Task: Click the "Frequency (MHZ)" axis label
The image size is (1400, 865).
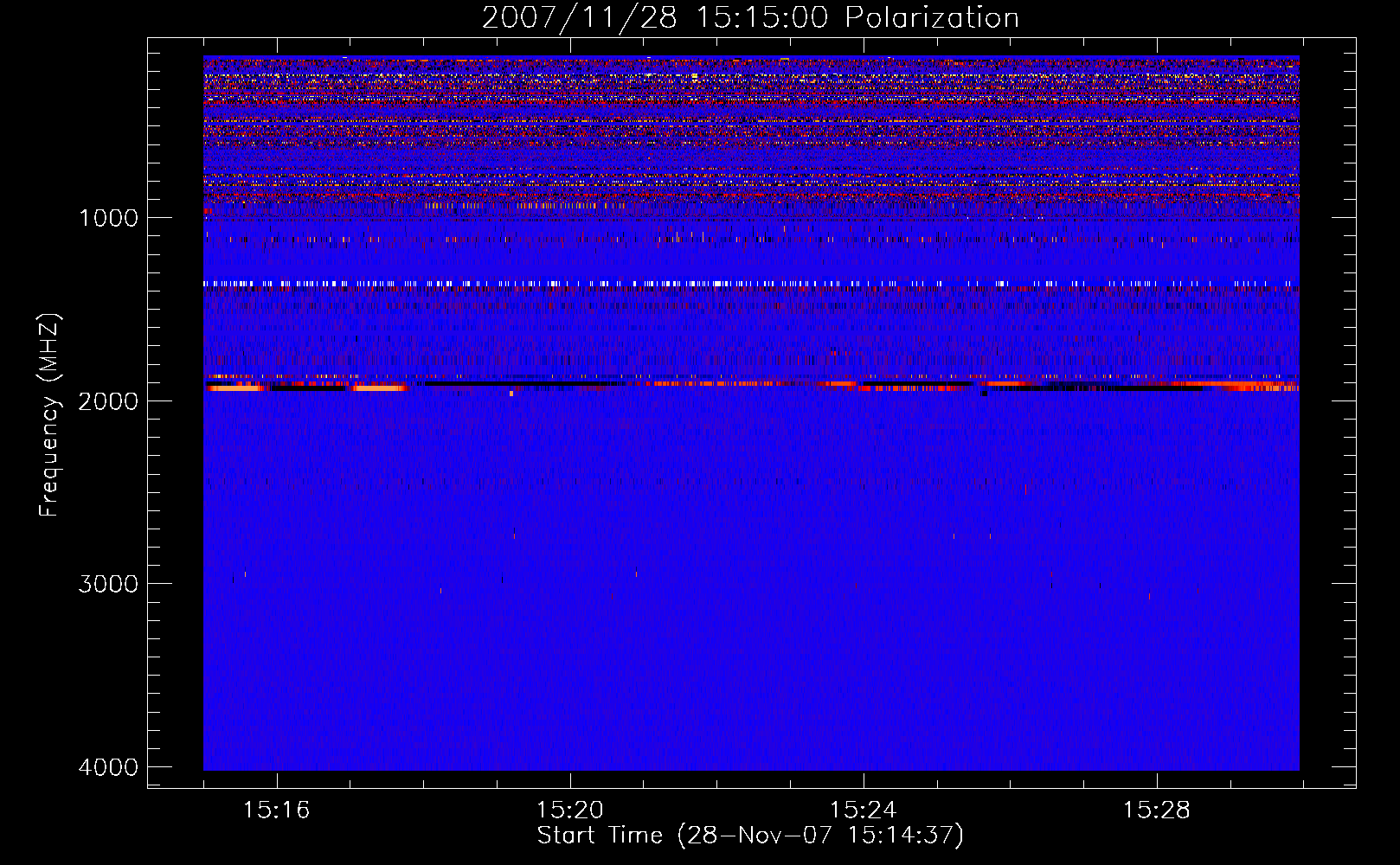Action: pos(50,415)
